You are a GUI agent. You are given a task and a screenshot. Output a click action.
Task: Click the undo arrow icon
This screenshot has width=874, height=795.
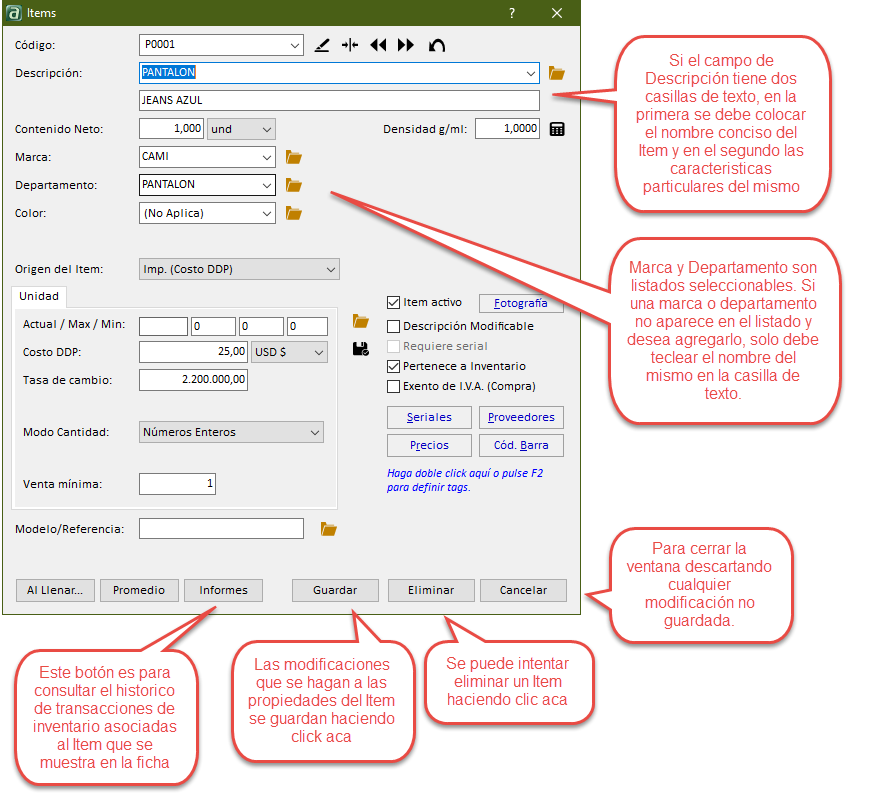coord(436,45)
